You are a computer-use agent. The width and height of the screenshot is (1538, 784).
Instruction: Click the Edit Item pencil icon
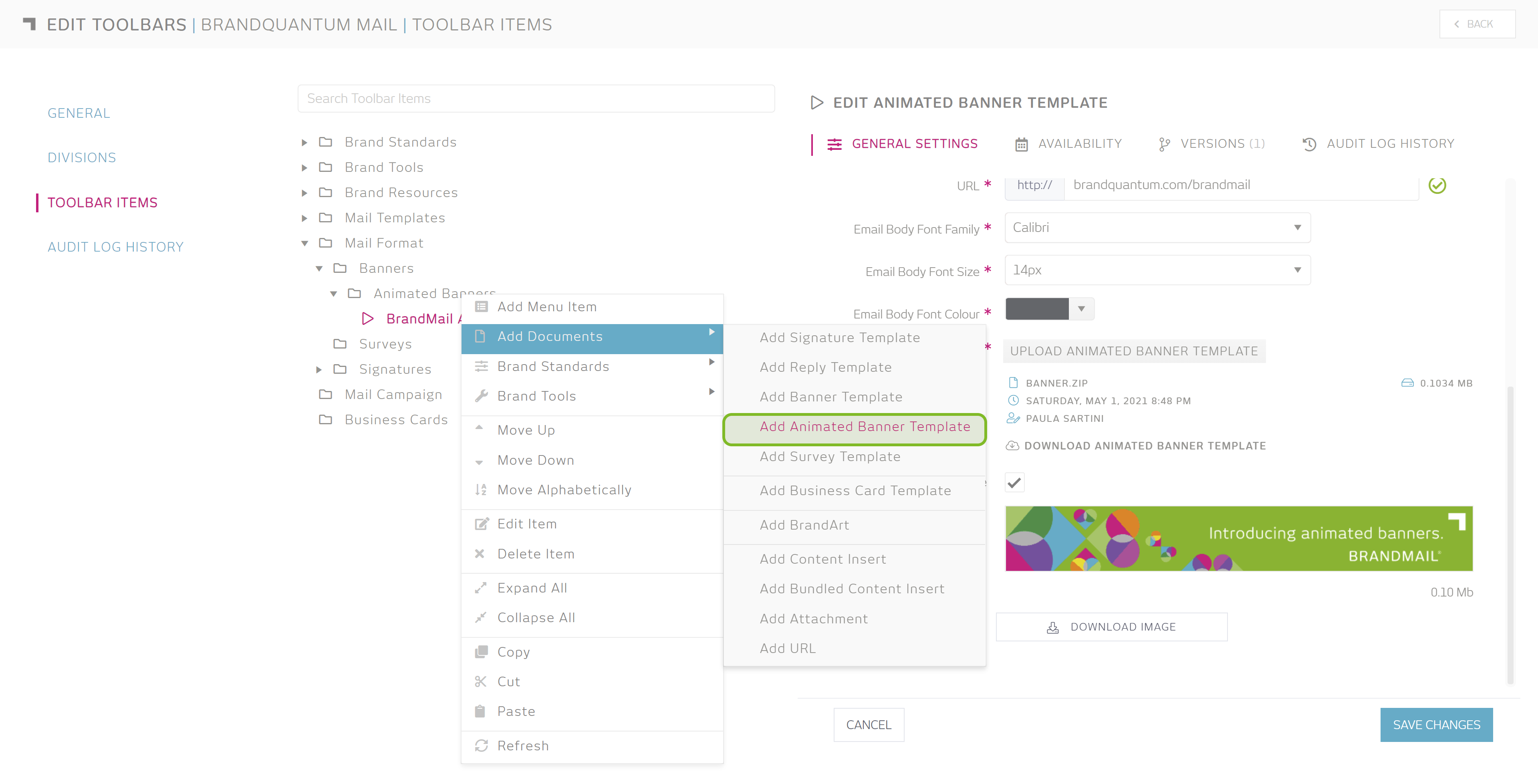(481, 524)
